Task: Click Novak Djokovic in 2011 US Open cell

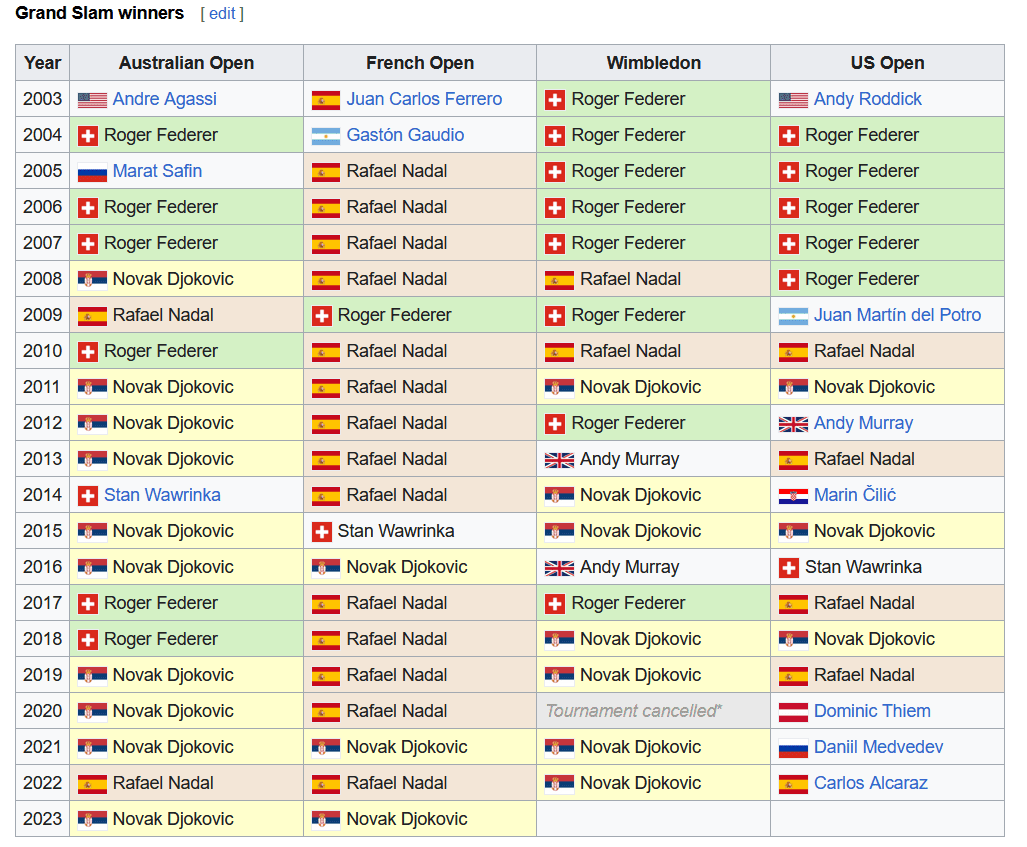Action: tap(874, 387)
